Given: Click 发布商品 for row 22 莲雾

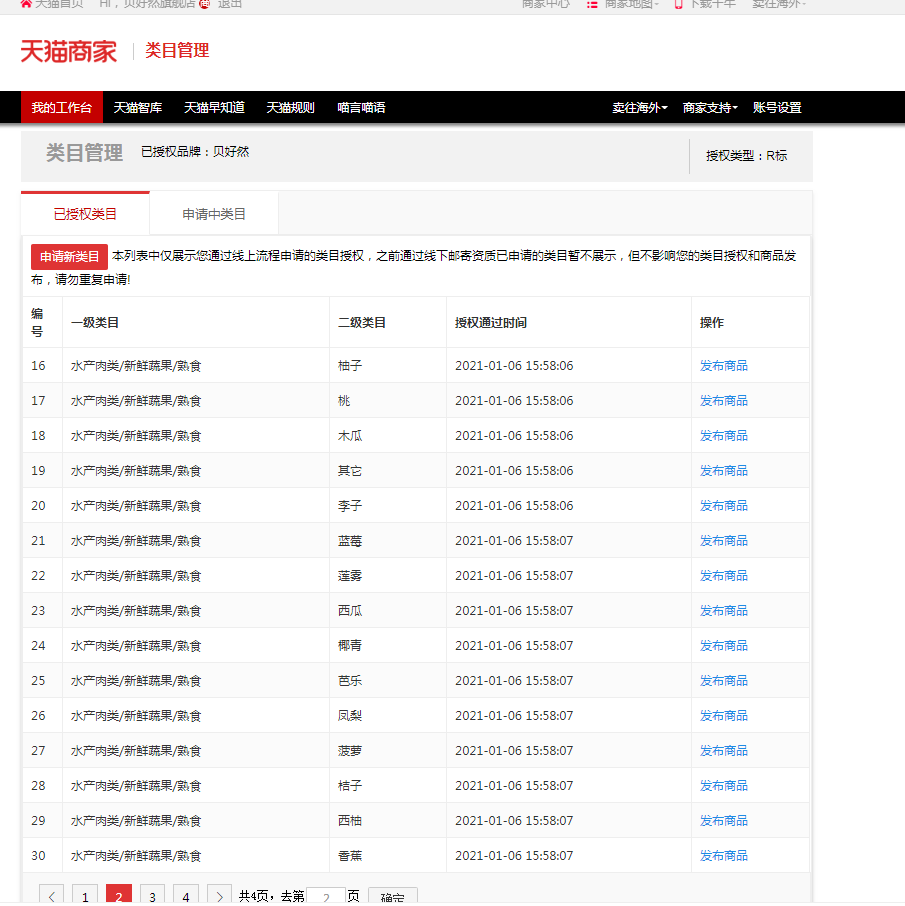Looking at the screenshot, I should click(724, 575).
